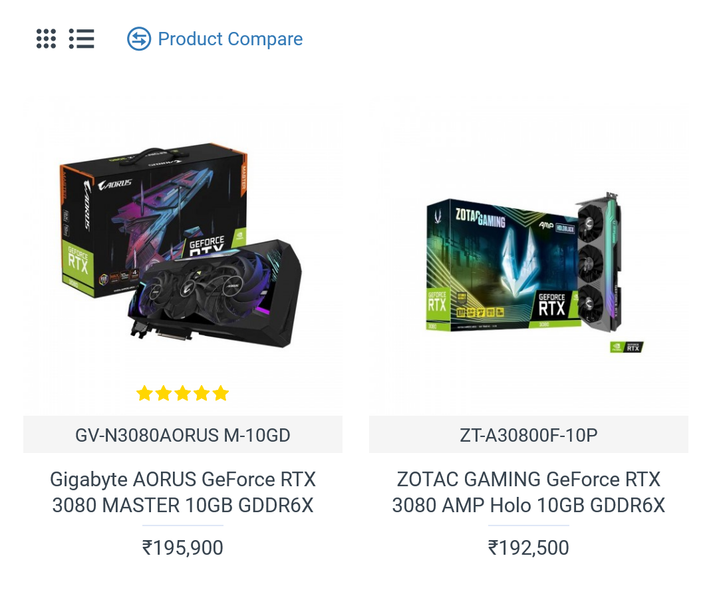Switch to list view layout
Viewport: 725px width, 600px height.
click(81, 39)
